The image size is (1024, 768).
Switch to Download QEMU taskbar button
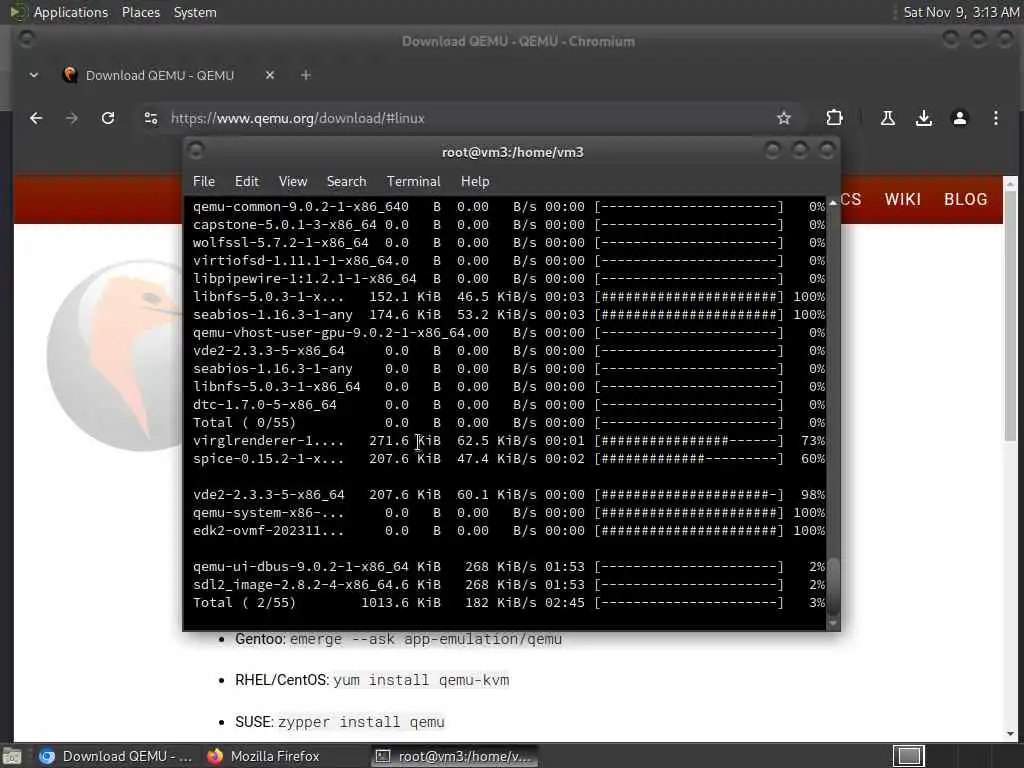click(115, 756)
